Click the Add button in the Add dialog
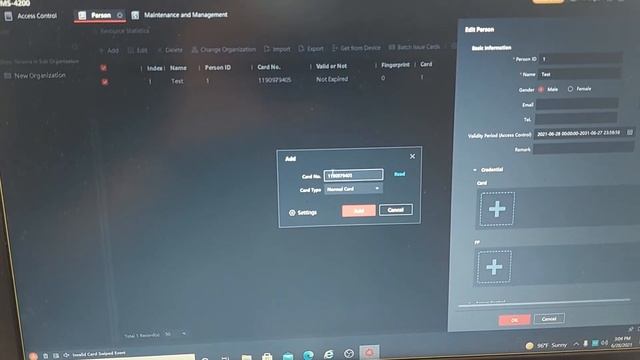Screen dimensions: 640x360 click(x=359, y=211)
